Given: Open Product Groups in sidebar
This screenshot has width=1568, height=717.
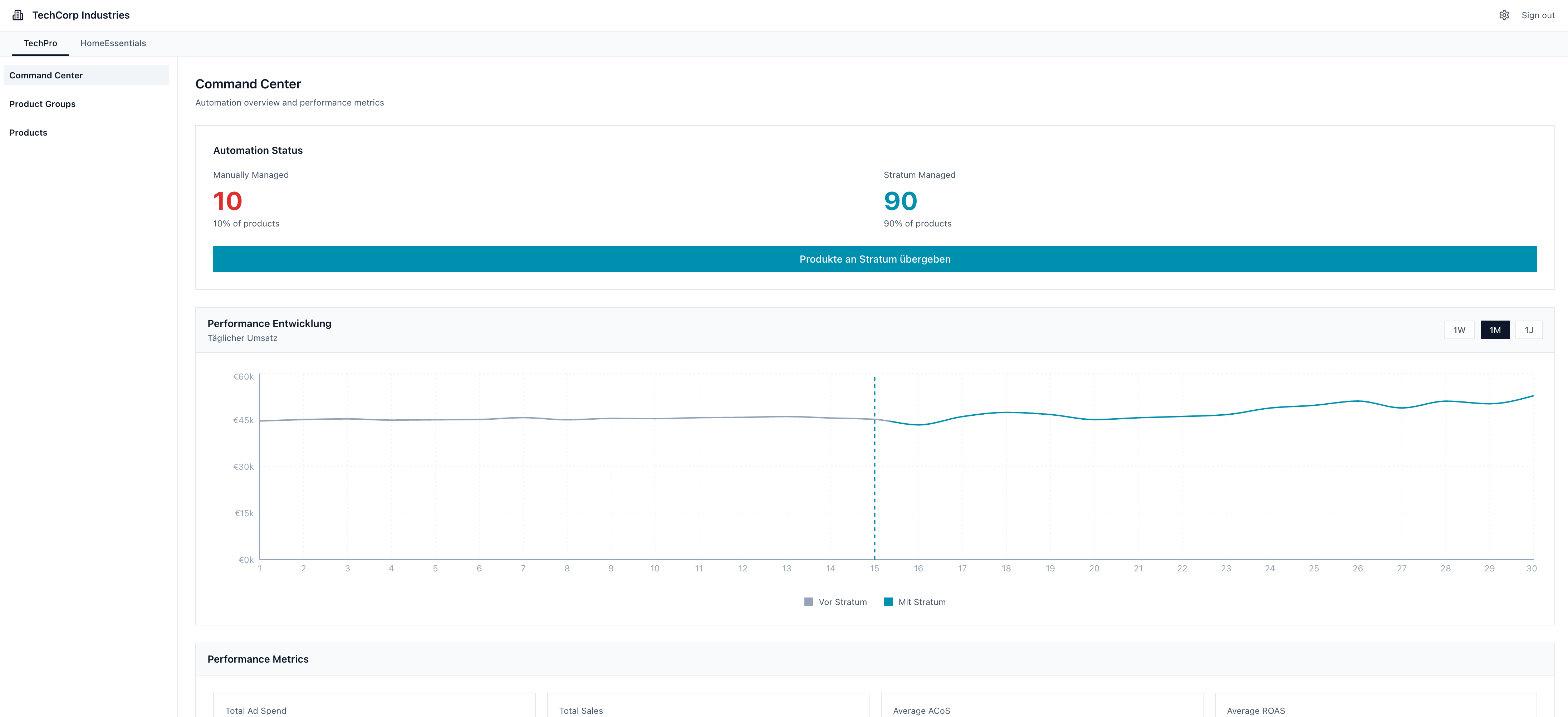Looking at the screenshot, I should click(x=43, y=104).
